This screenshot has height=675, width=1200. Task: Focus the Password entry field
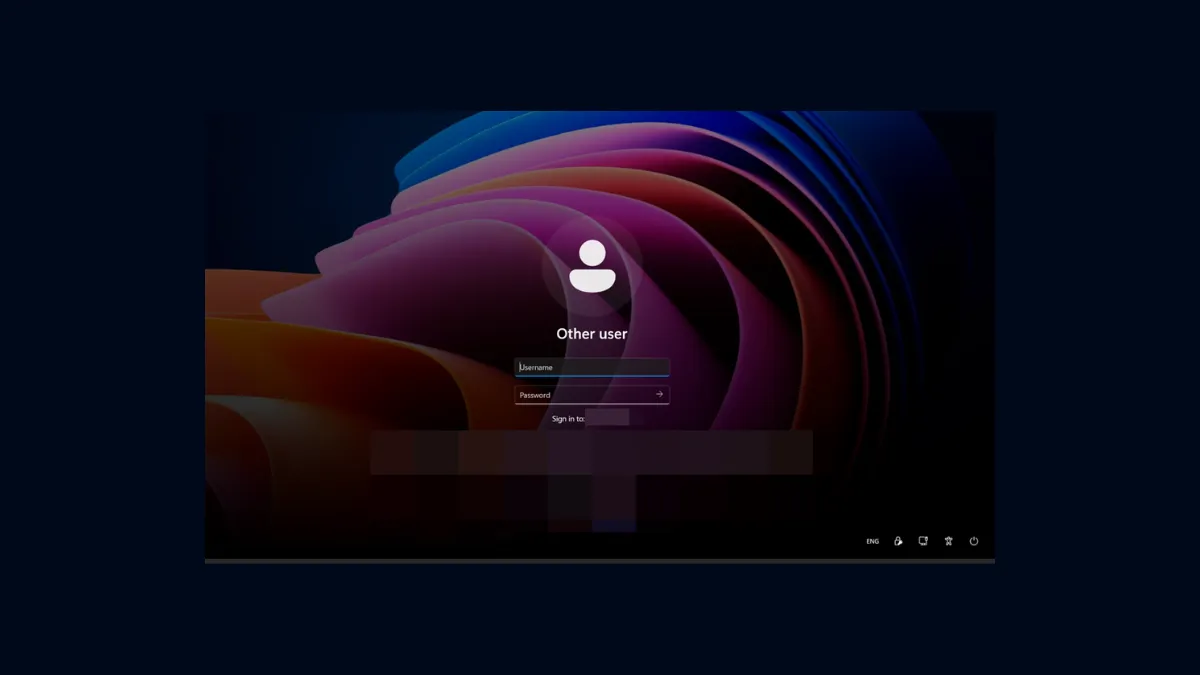580,394
